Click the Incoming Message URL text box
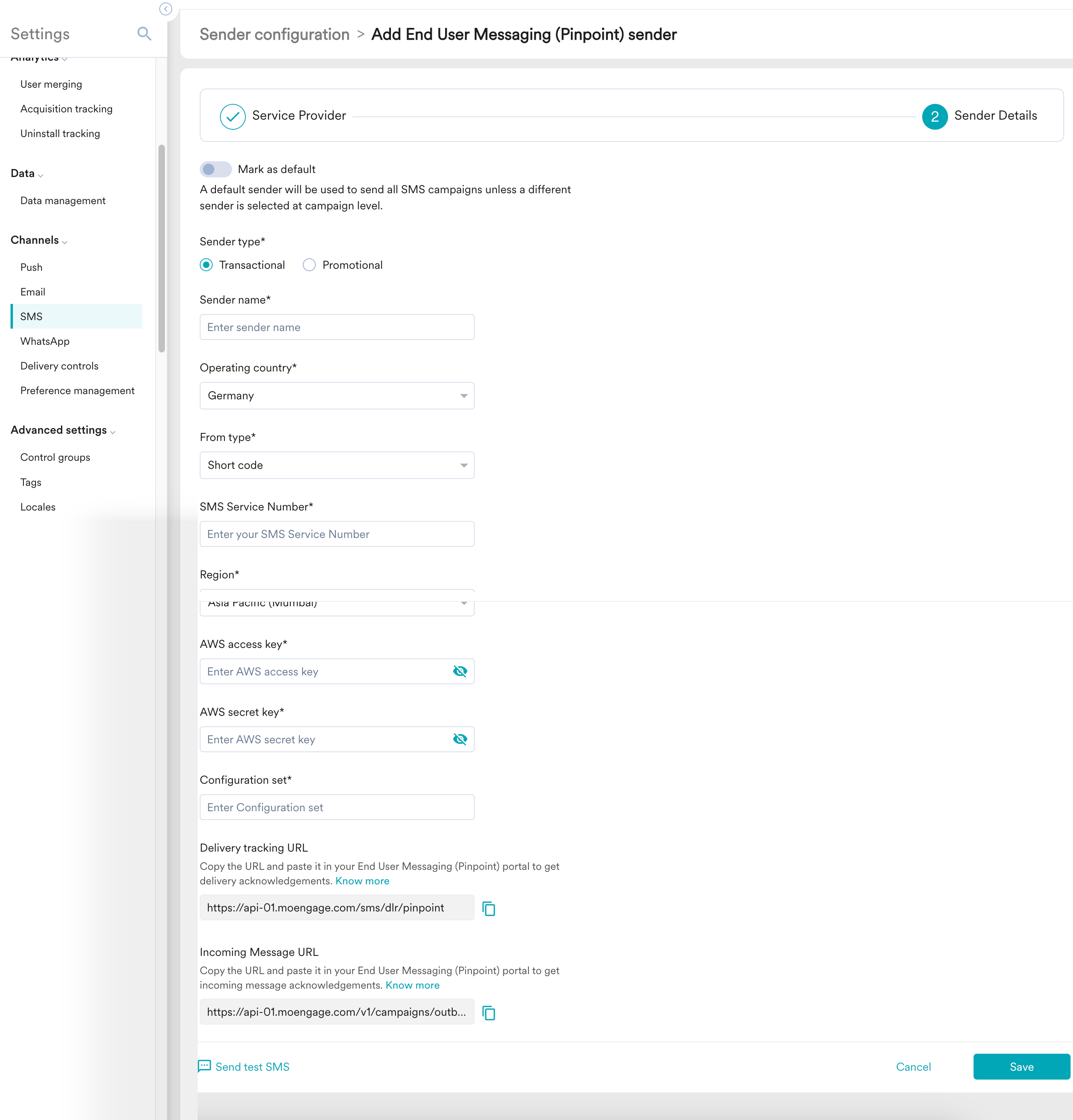 tap(337, 1011)
